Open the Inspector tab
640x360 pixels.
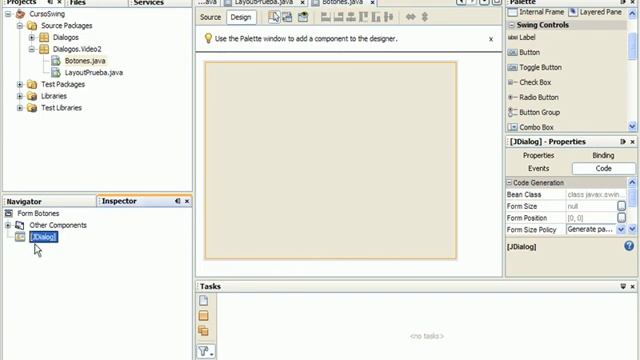click(119, 201)
